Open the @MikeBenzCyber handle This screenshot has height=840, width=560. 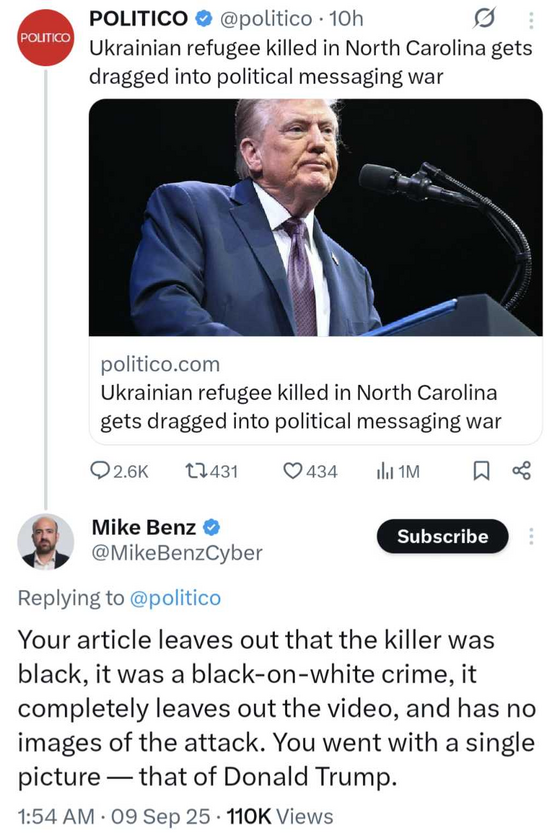177,553
